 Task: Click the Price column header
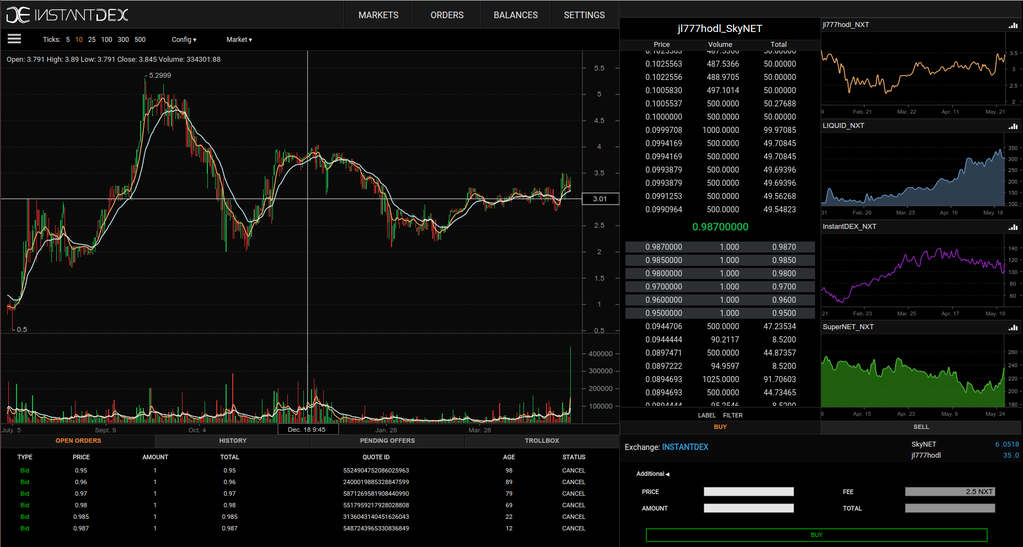click(662, 44)
